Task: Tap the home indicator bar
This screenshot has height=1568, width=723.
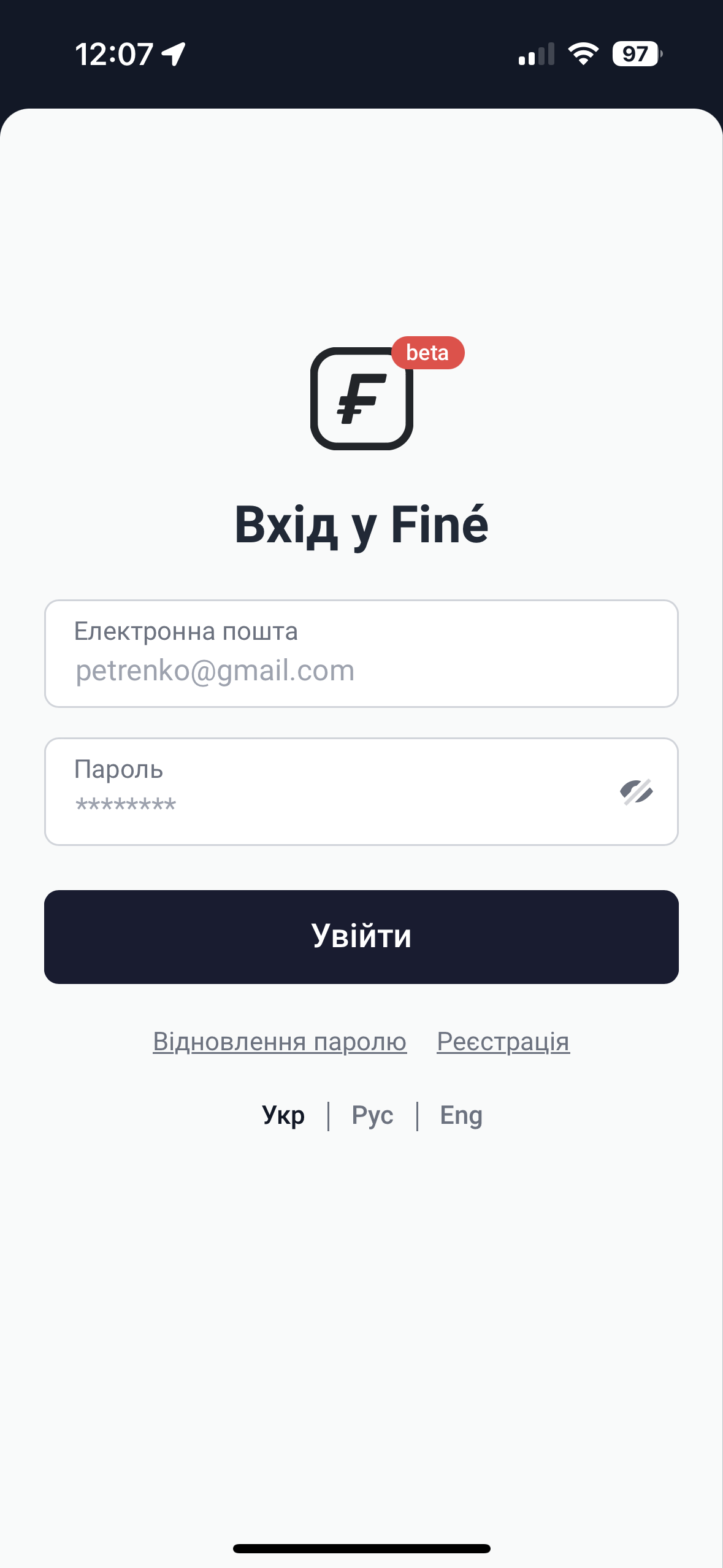Action: [x=361, y=1548]
